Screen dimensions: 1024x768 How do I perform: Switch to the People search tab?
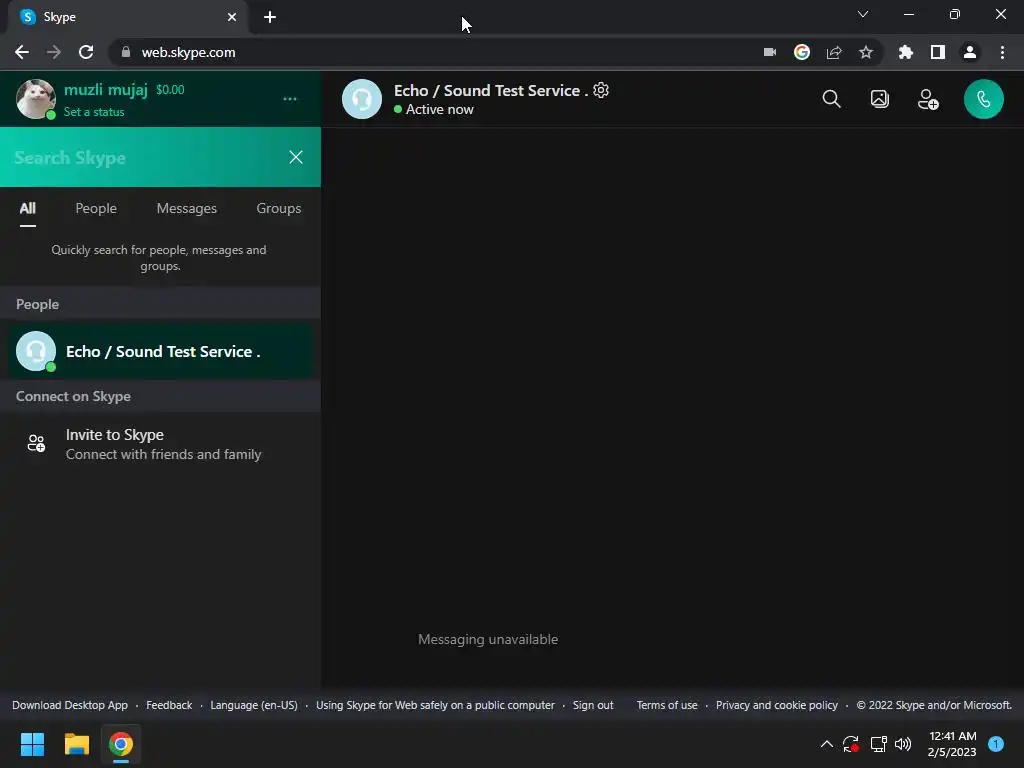96,208
